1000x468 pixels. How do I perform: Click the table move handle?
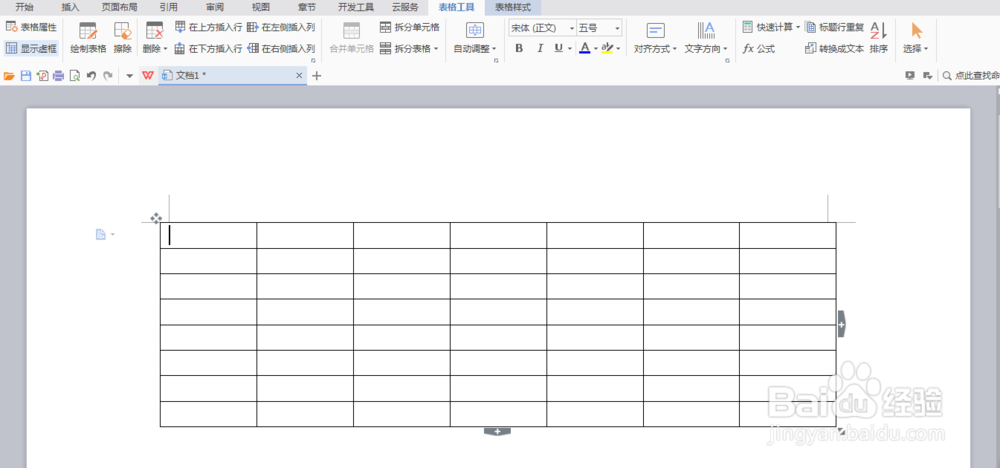click(x=156, y=218)
